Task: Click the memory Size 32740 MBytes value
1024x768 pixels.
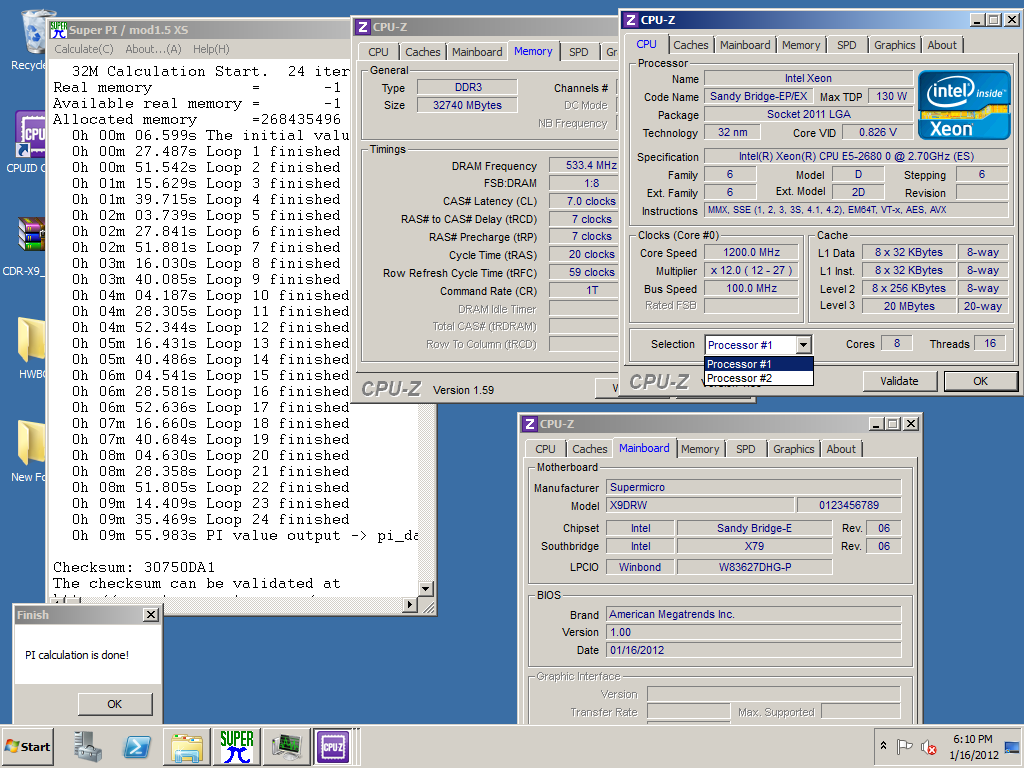Action: click(x=468, y=105)
